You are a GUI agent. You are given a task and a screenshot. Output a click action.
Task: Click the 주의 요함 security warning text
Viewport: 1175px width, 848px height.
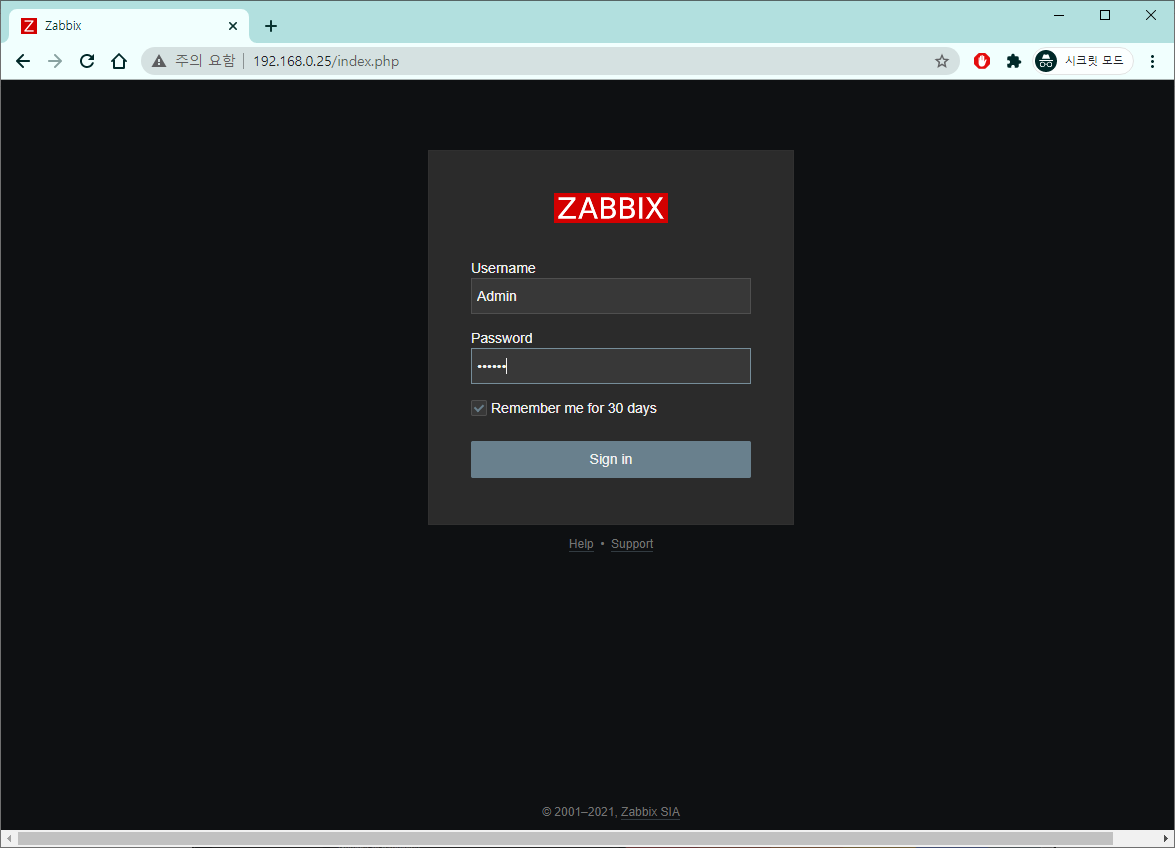pos(205,61)
